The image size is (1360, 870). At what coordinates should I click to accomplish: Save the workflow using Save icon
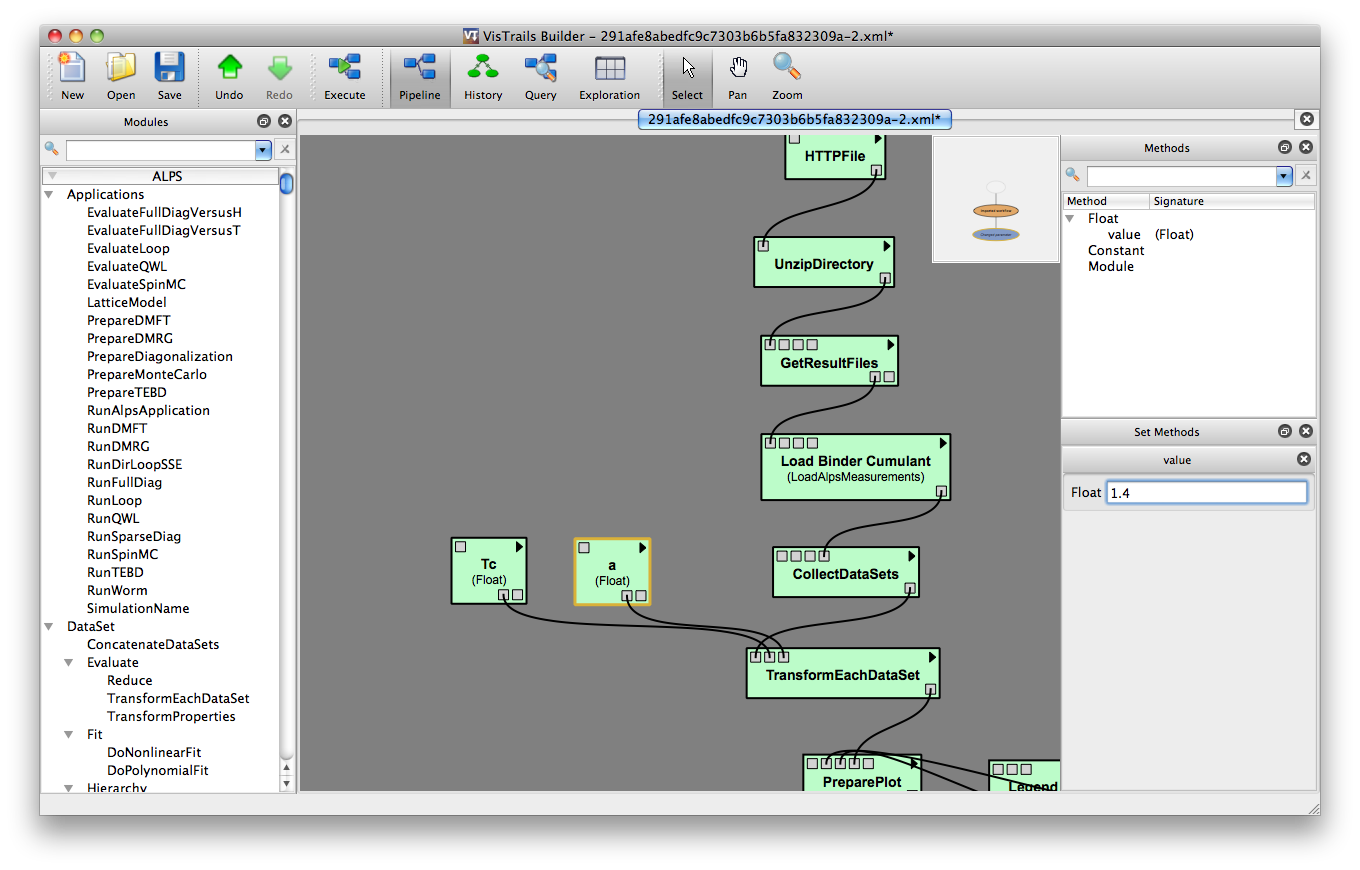pos(169,70)
